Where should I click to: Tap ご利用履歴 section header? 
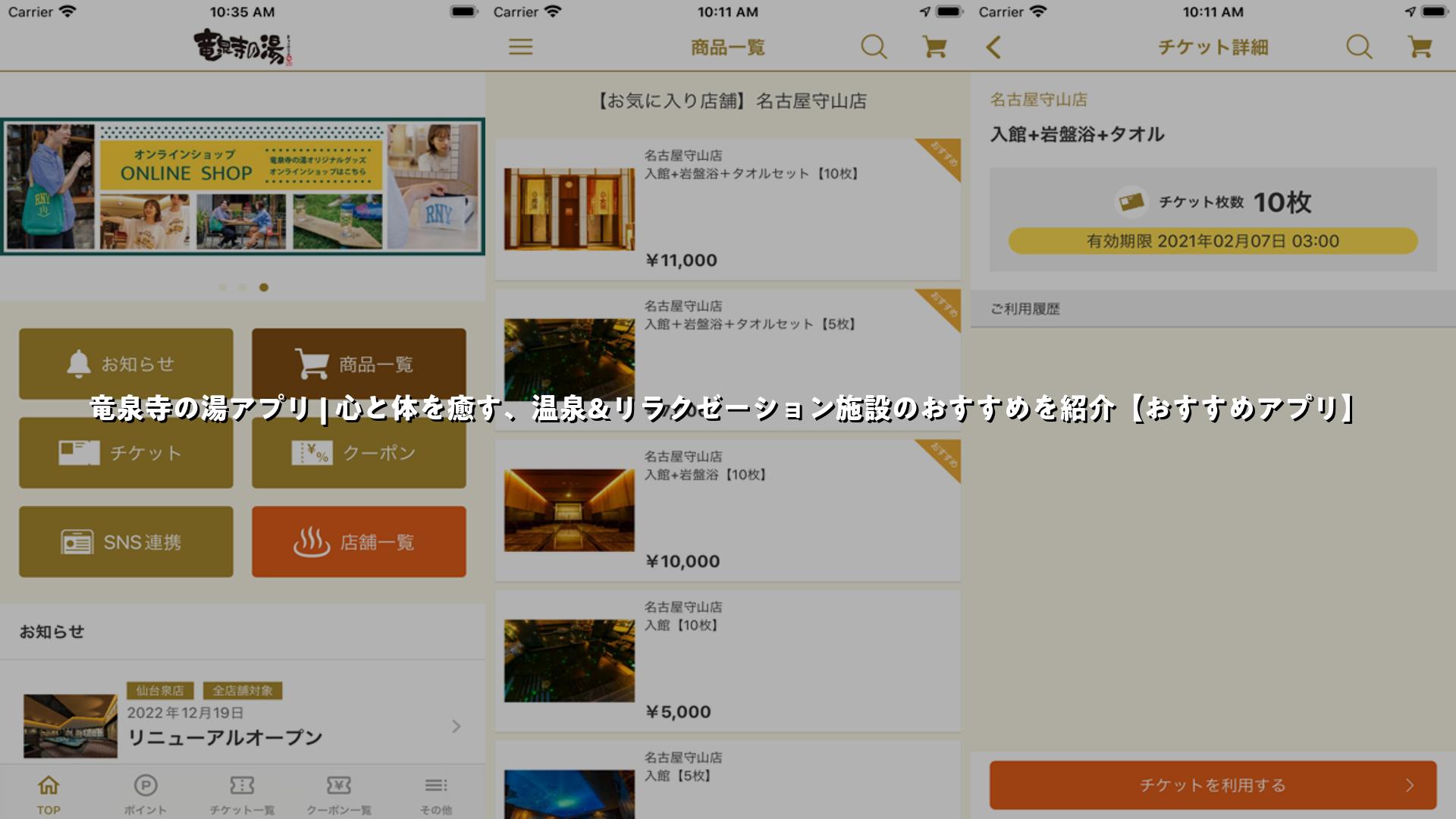coord(1213,309)
